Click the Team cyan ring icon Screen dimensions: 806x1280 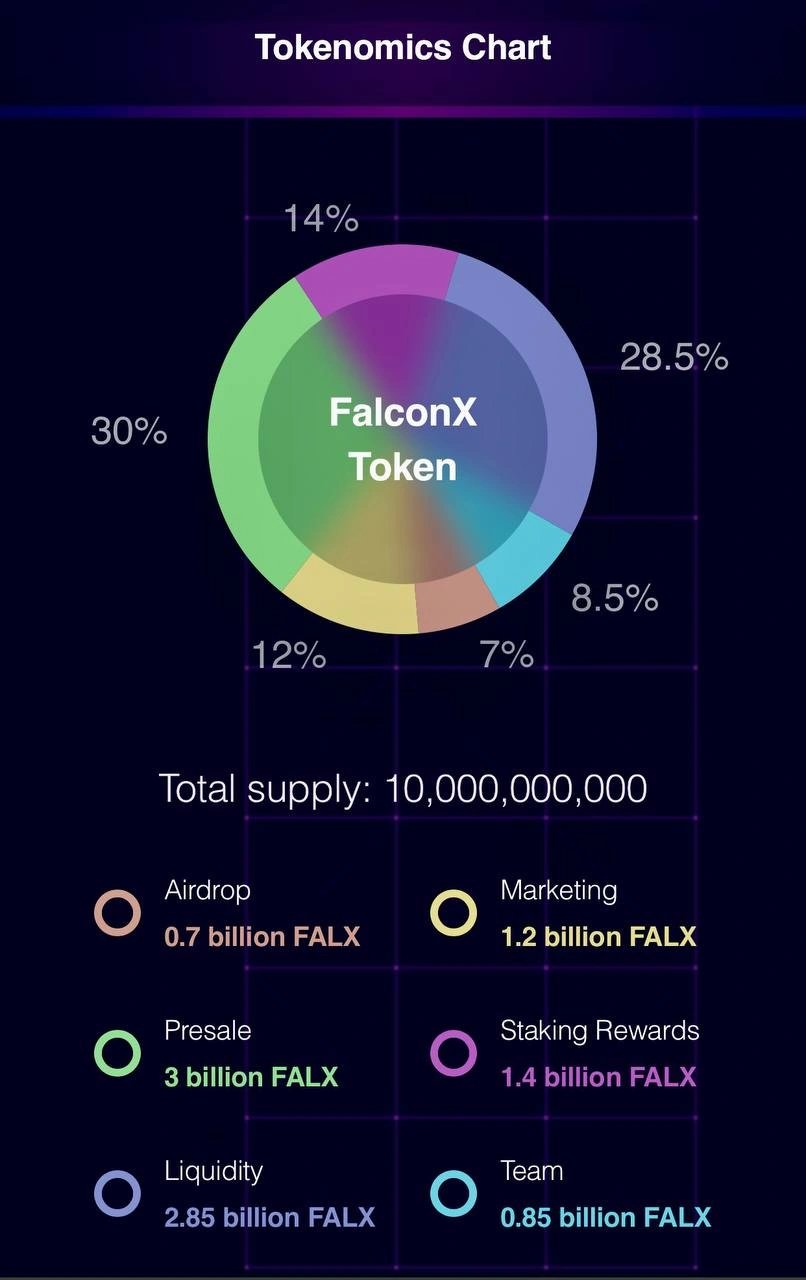(x=453, y=1193)
